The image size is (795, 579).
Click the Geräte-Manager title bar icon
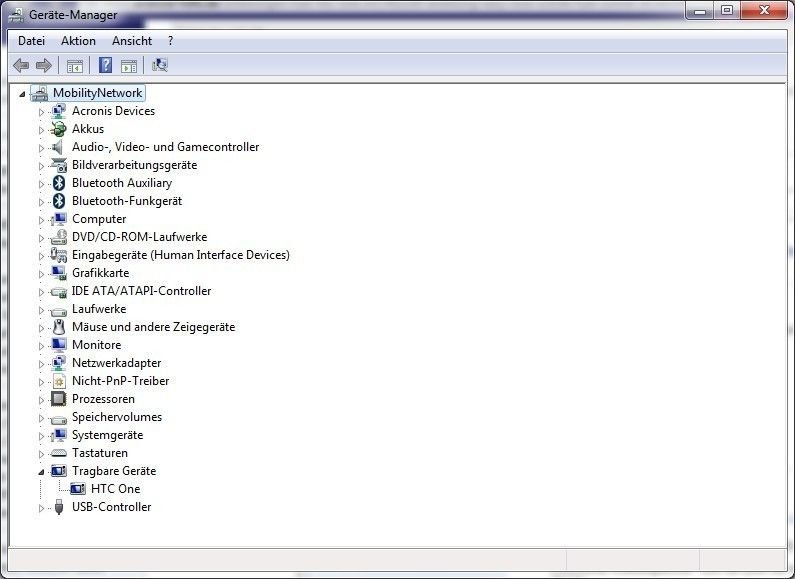(x=16, y=15)
